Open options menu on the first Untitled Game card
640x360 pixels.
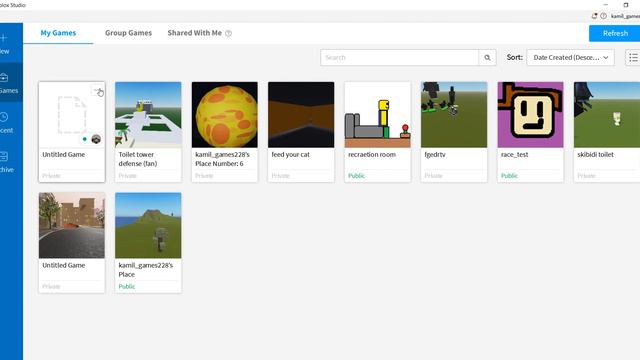[98, 90]
